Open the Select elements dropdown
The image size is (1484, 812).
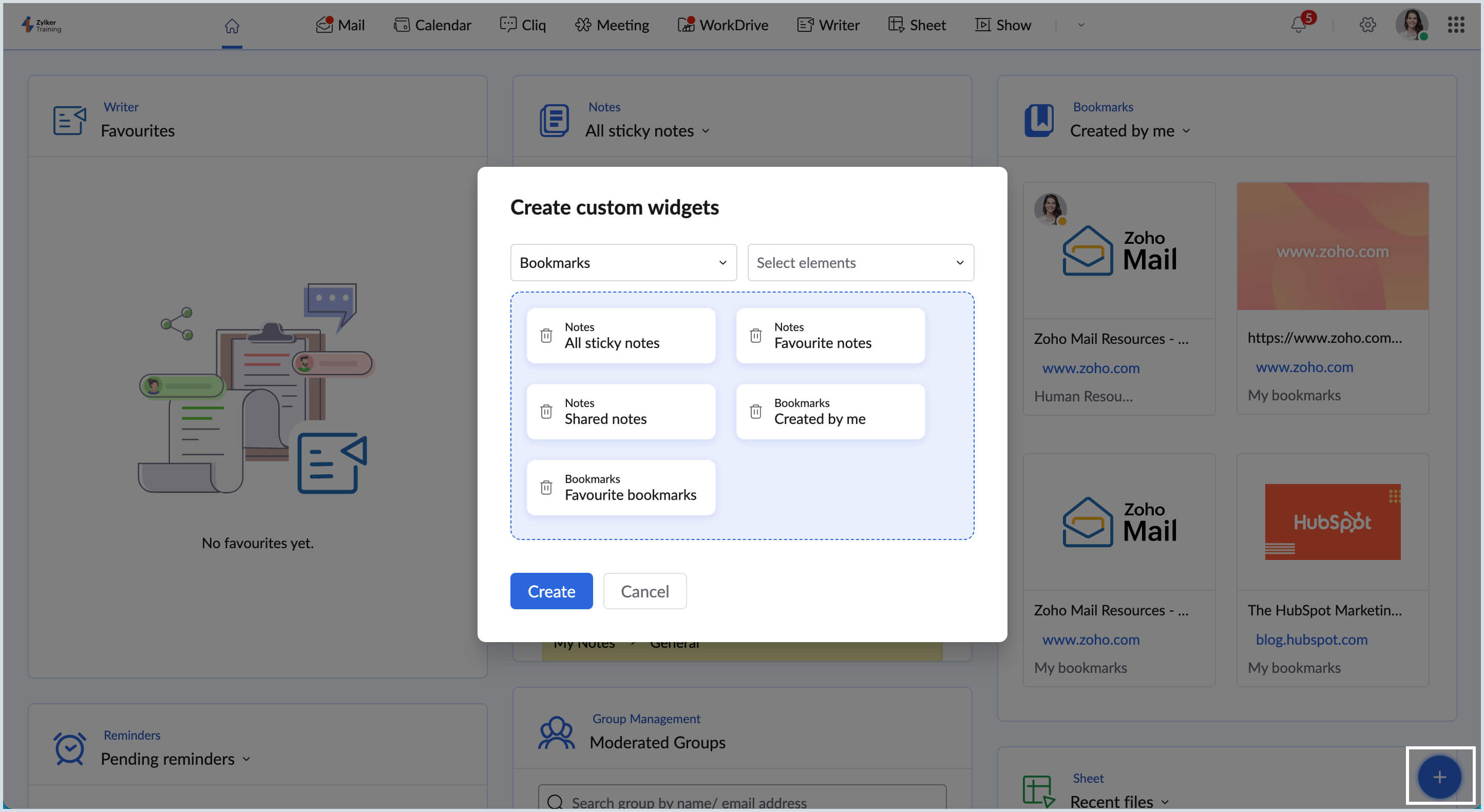tap(860, 262)
